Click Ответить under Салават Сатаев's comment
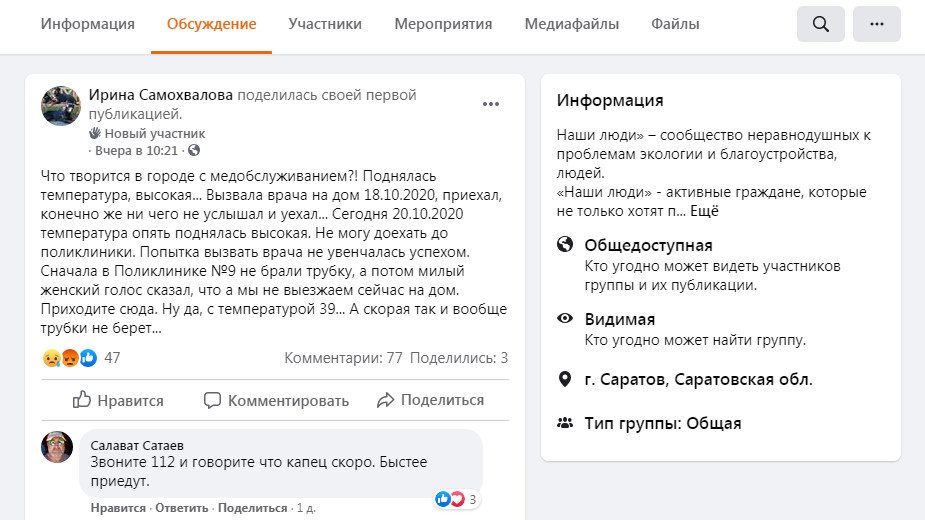 (182, 508)
